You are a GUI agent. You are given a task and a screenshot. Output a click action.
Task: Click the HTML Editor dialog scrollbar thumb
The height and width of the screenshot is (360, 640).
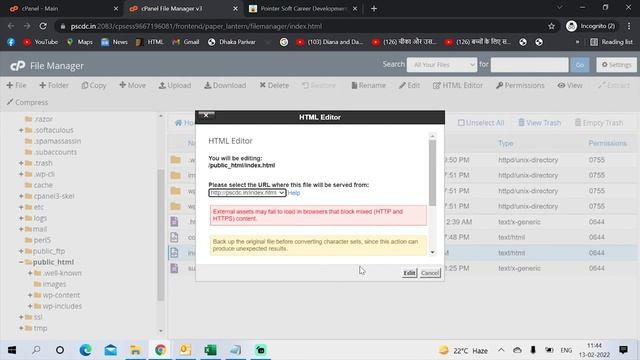point(432,172)
